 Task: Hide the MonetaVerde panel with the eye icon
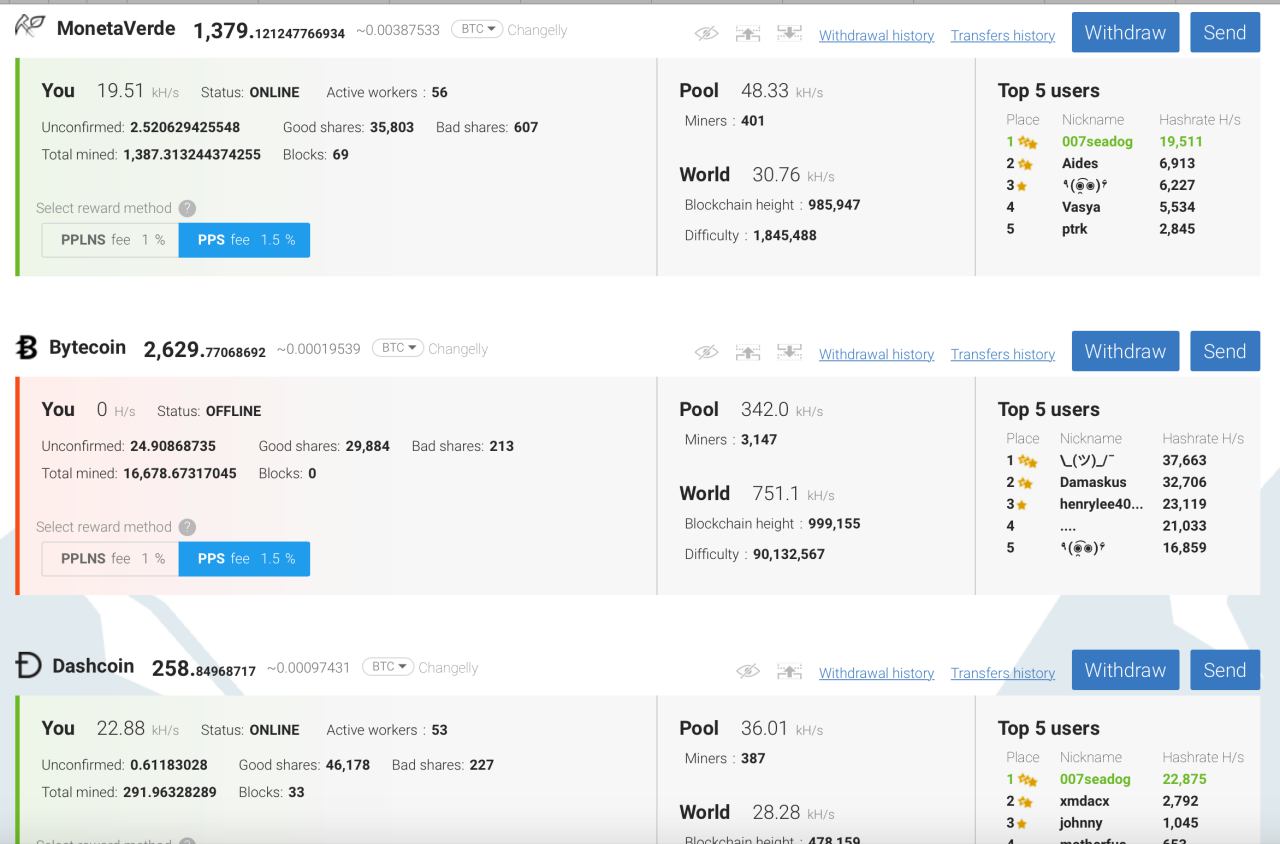click(706, 34)
